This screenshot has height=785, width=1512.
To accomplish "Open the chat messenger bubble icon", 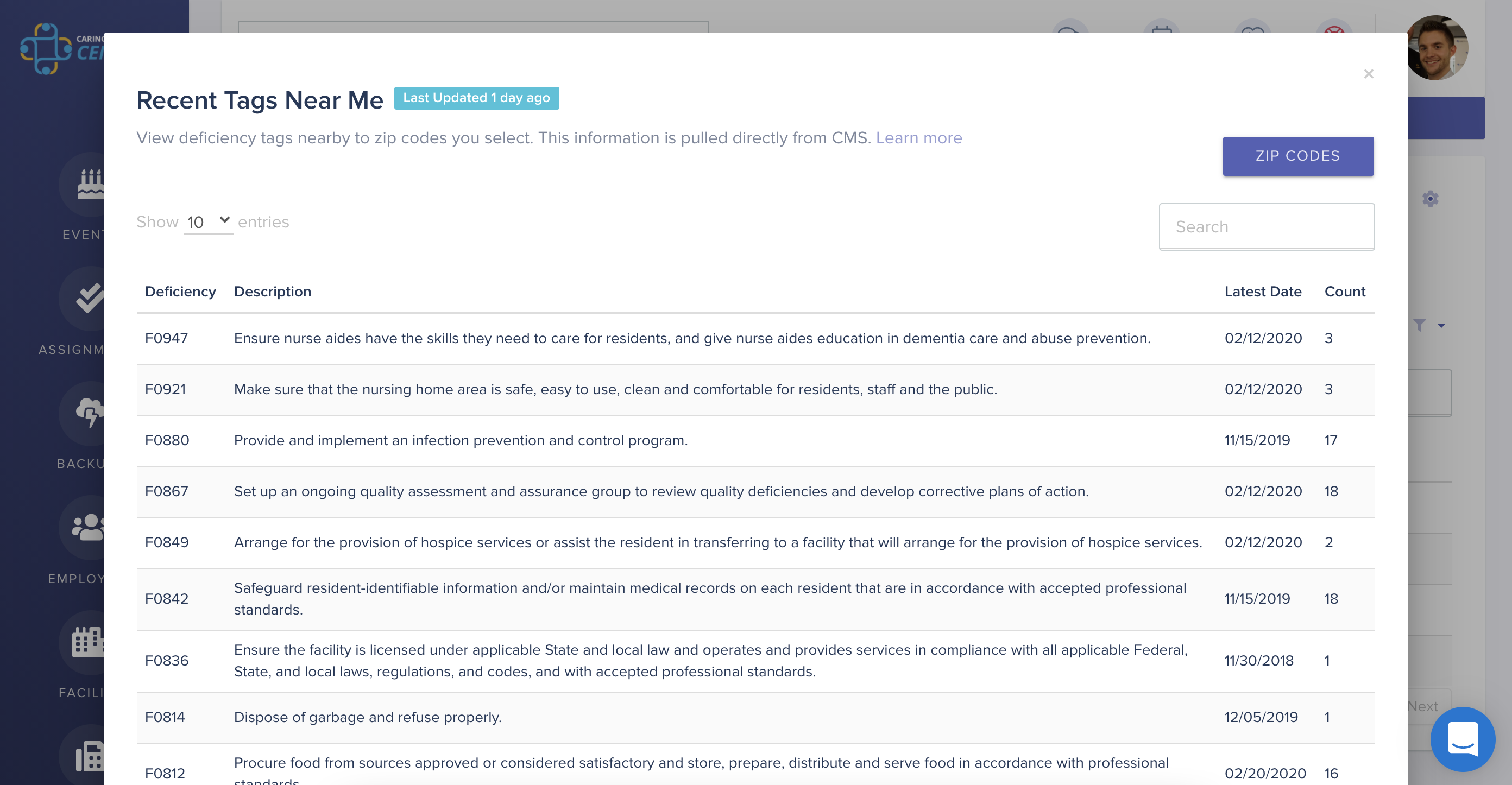I will (1462, 739).
